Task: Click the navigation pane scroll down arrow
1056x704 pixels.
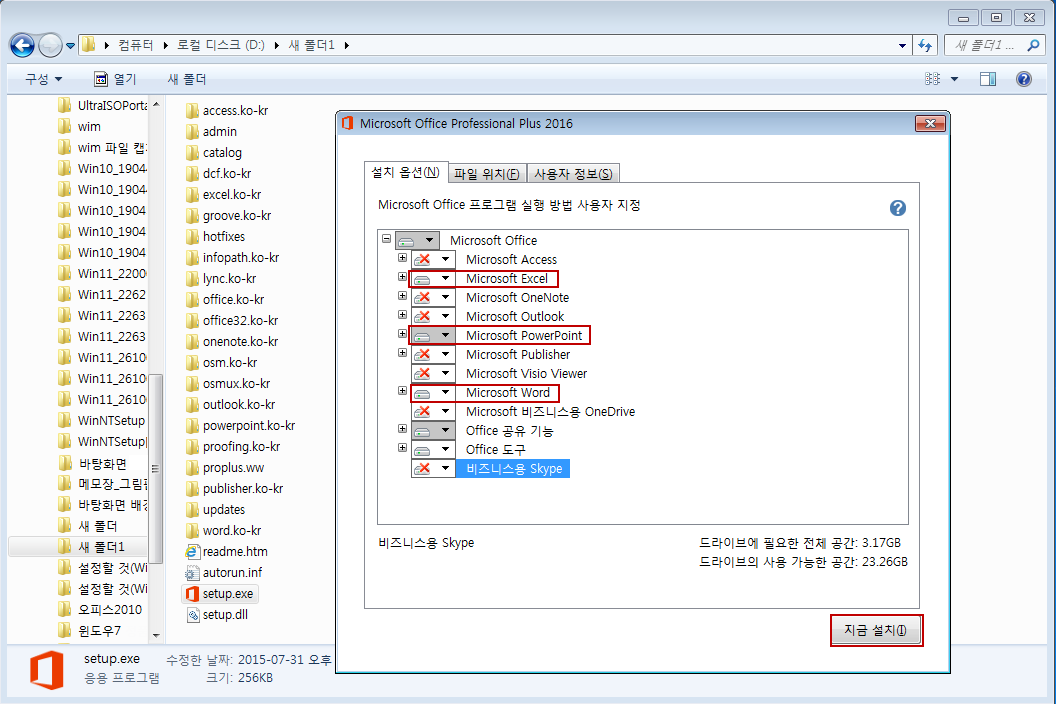Action: 156,635
